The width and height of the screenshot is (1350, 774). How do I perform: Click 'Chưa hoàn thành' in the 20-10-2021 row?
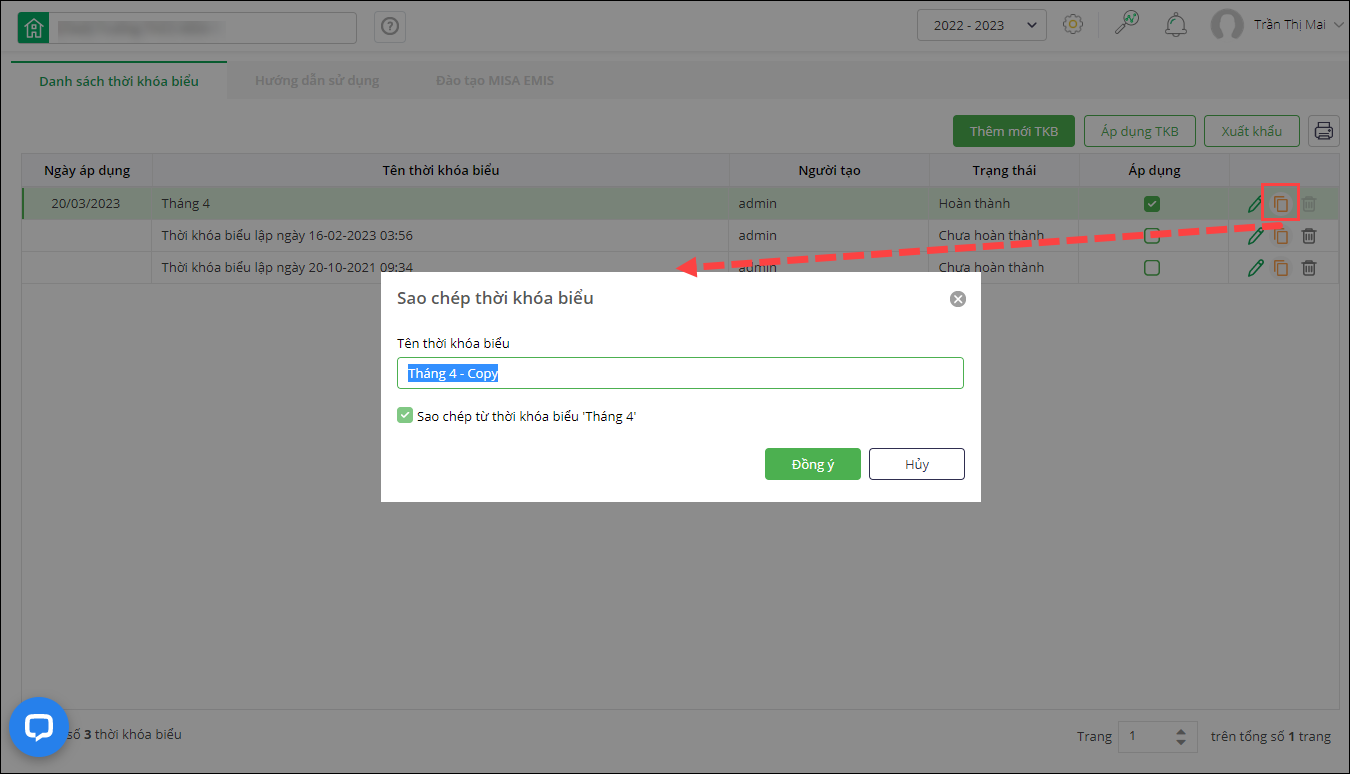(991, 268)
